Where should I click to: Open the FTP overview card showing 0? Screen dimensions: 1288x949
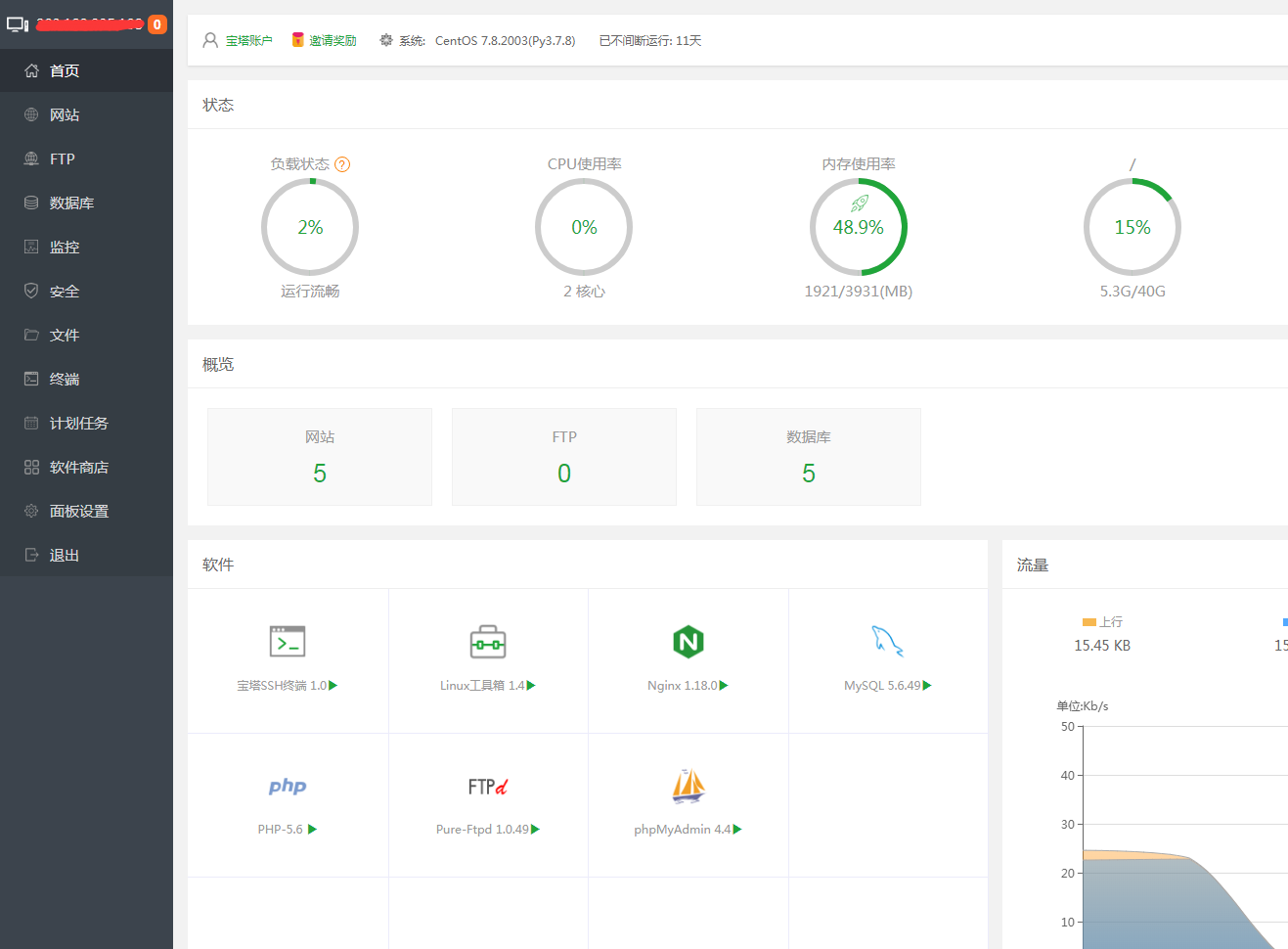(x=564, y=457)
